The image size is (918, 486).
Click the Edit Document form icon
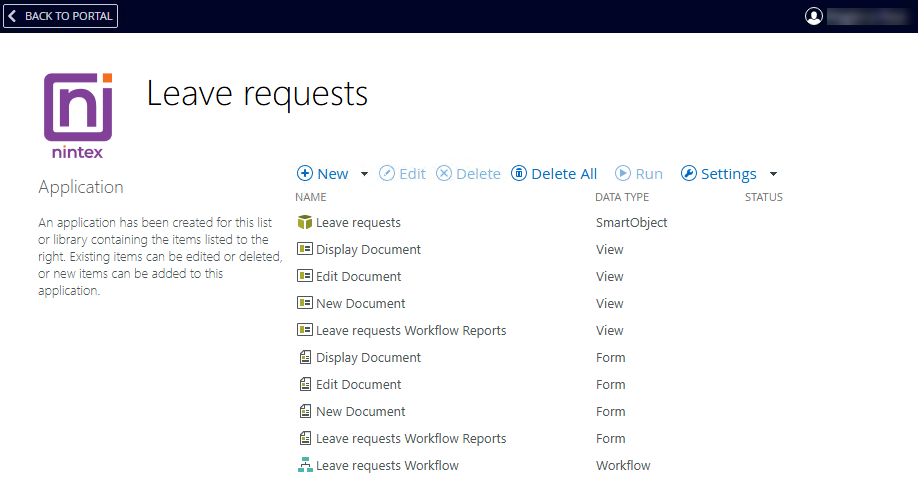click(x=305, y=385)
